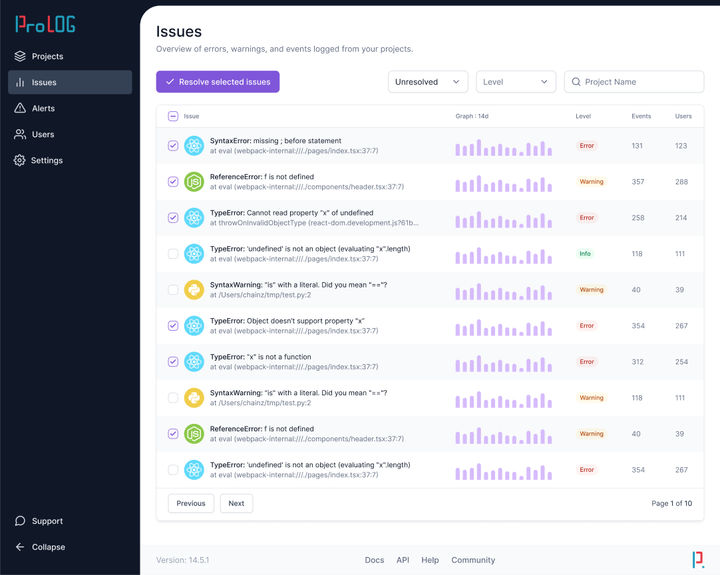This screenshot has height=575, width=720.
Task: Click Python icon of second SyntaxWarning row
Action: [194, 398]
